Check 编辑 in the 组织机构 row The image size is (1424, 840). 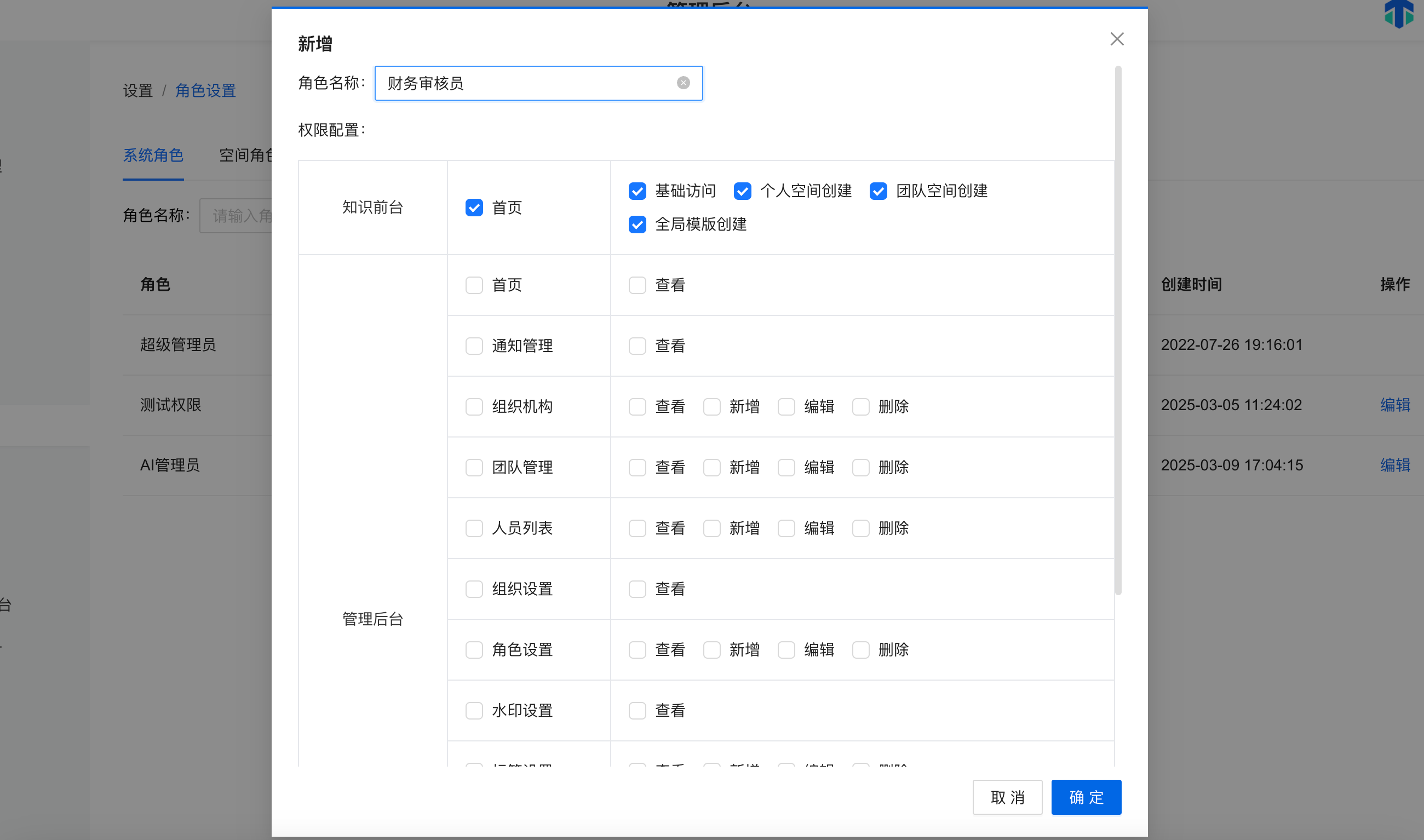click(x=786, y=407)
